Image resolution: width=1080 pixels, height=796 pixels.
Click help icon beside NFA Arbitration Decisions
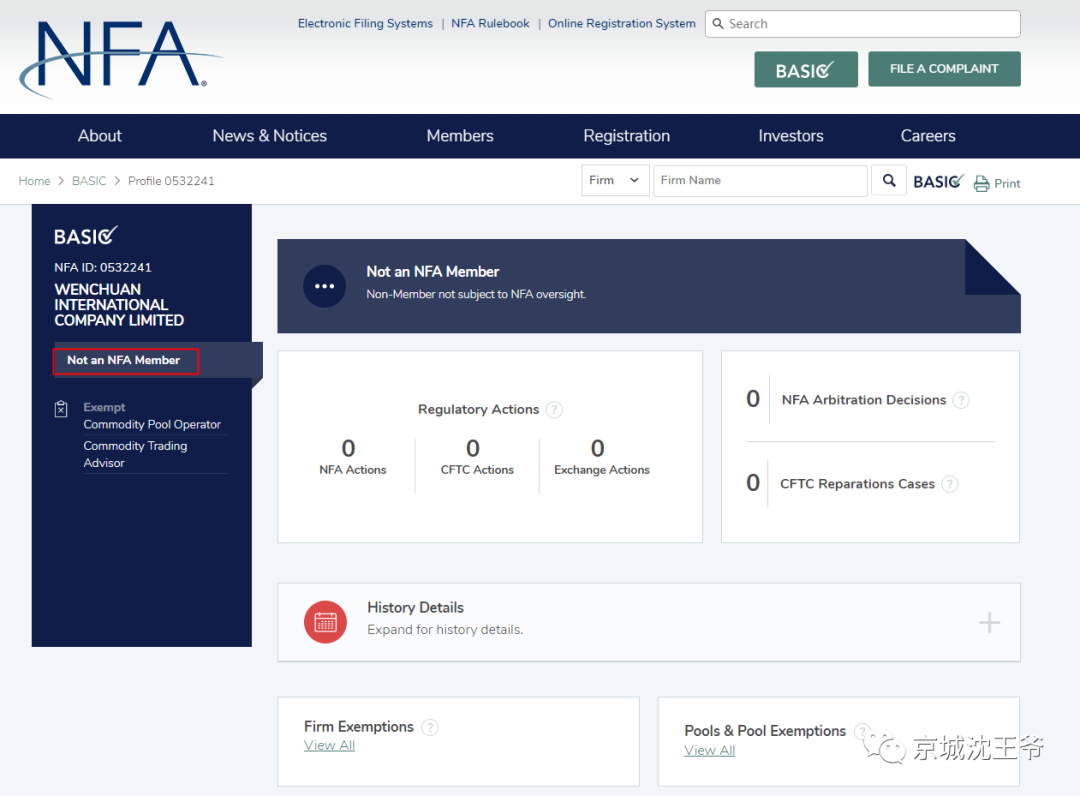click(x=961, y=400)
